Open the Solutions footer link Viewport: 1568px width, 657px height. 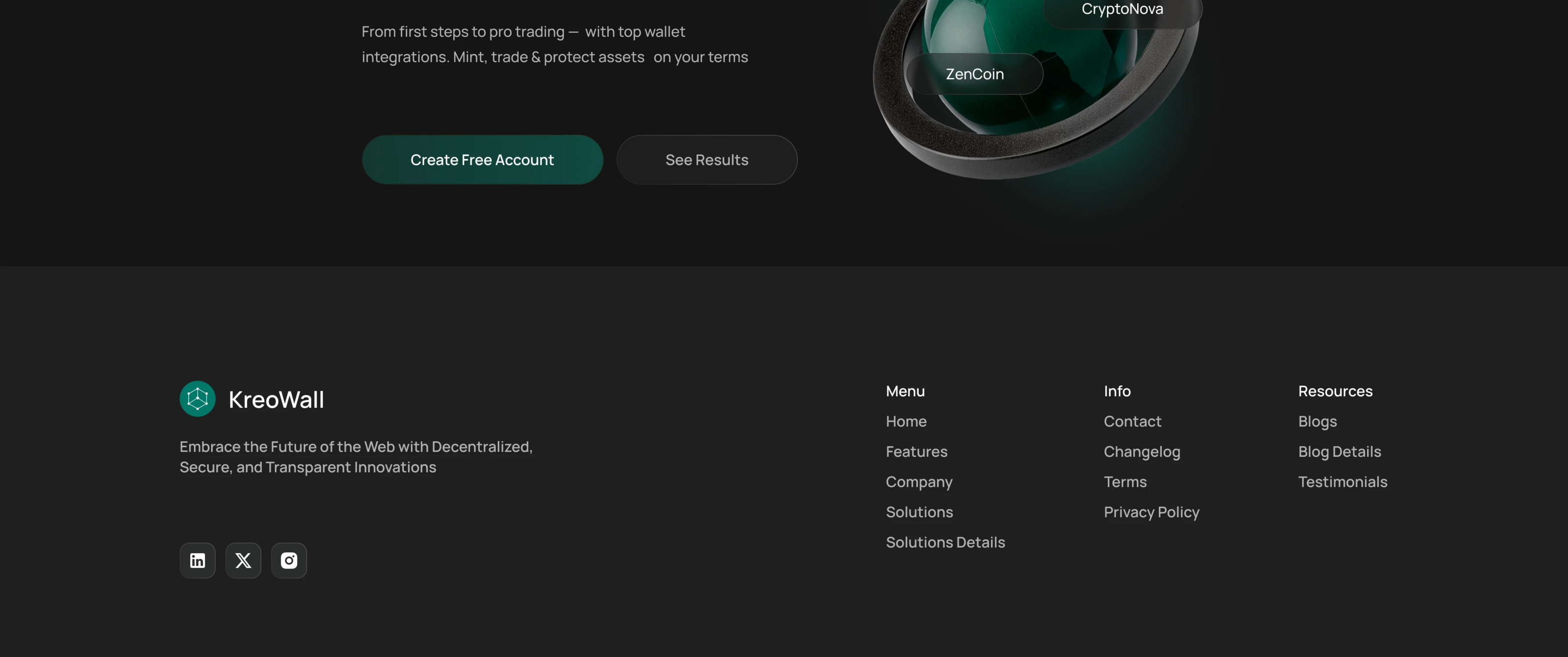point(919,512)
